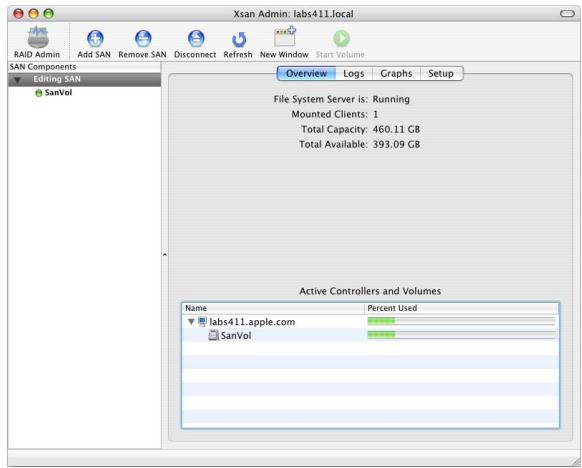Select the labs411.apple.com controller row
This screenshot has height=468, width=582.
point(370,321)
